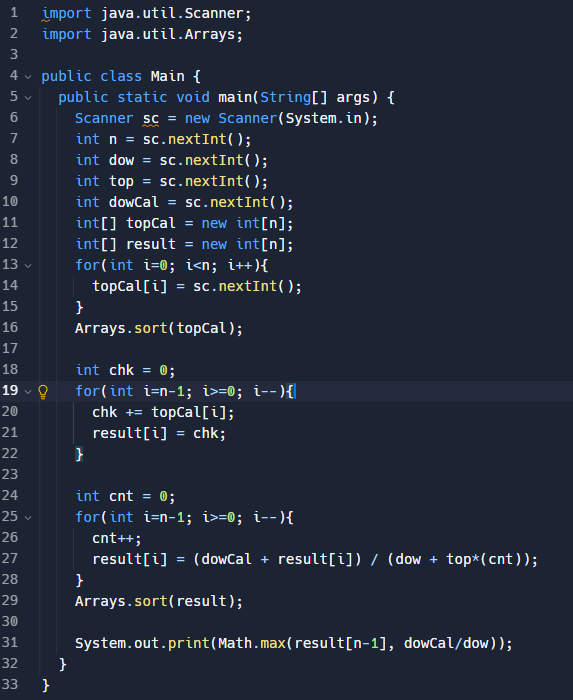Screen dimensions: 573x700
Task: Click 'java.util.Arrays' on line 2
Action: (x=168, y=34)
